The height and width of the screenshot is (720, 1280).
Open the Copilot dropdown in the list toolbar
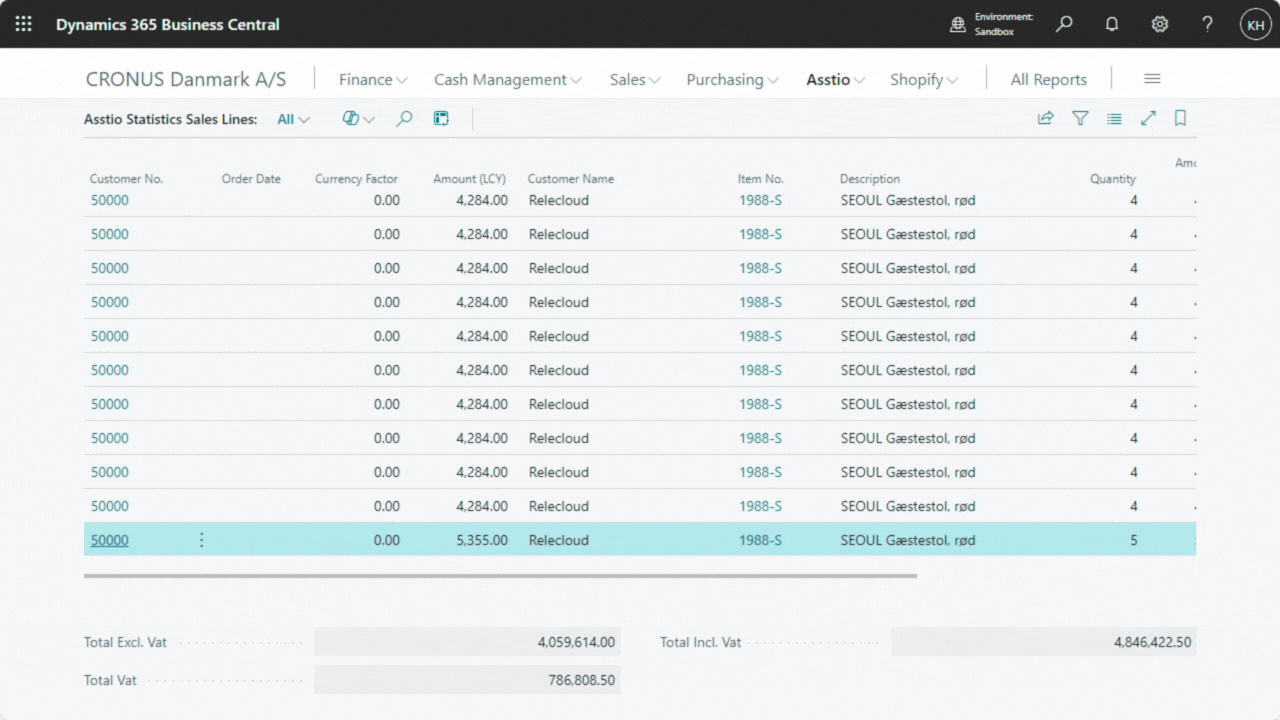coord(358,118)
